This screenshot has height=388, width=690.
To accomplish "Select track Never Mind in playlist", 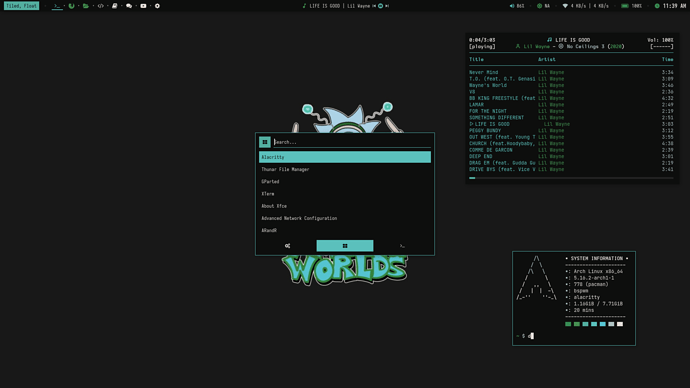I will point(571,72).
